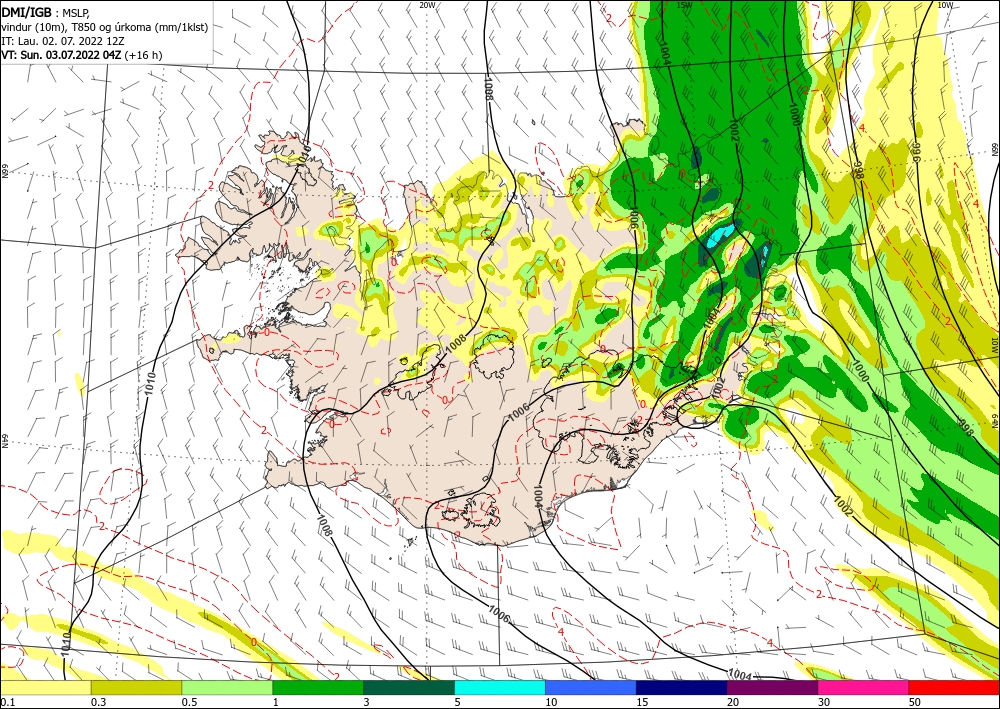Click the 'vindur (10m), T850 og úrkoma' line
Viewport: 1000px width, 709px height.
(x=105, y=27)
